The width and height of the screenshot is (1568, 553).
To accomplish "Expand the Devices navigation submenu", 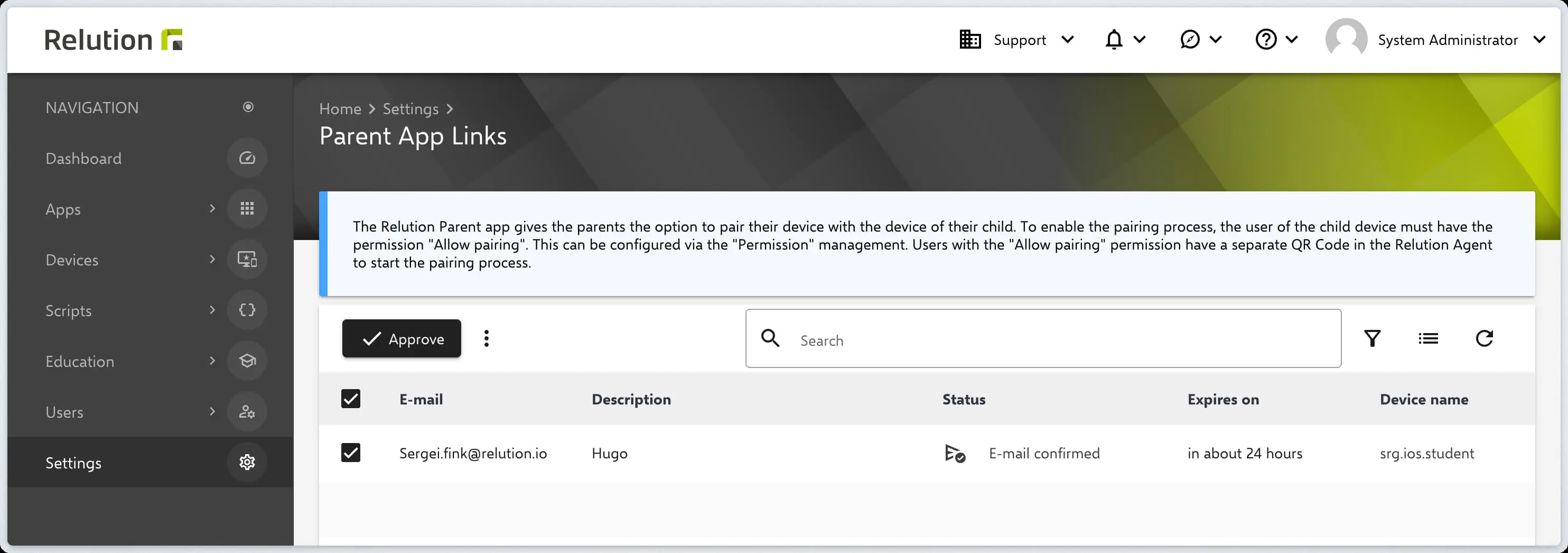I will click(x=212, y=260).
